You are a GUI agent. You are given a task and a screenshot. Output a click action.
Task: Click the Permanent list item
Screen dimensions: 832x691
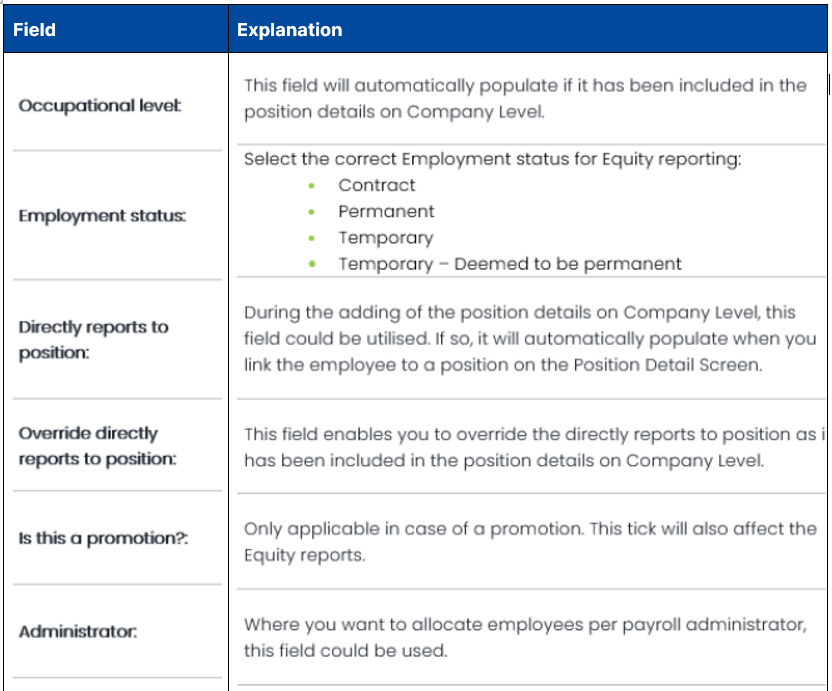coord(386,212)
